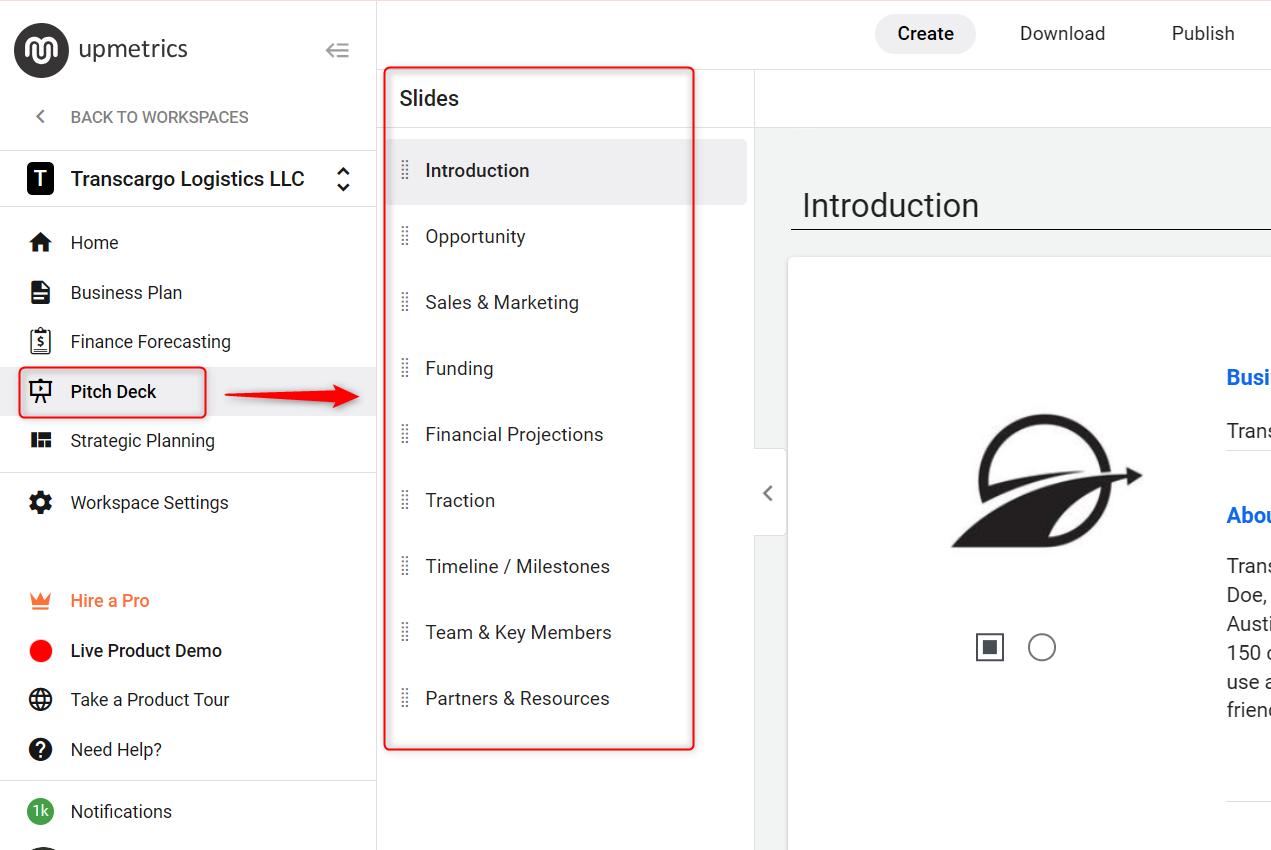
Task: Click the drag handle beside Timeline / Milestones
Action: point(405,566)
